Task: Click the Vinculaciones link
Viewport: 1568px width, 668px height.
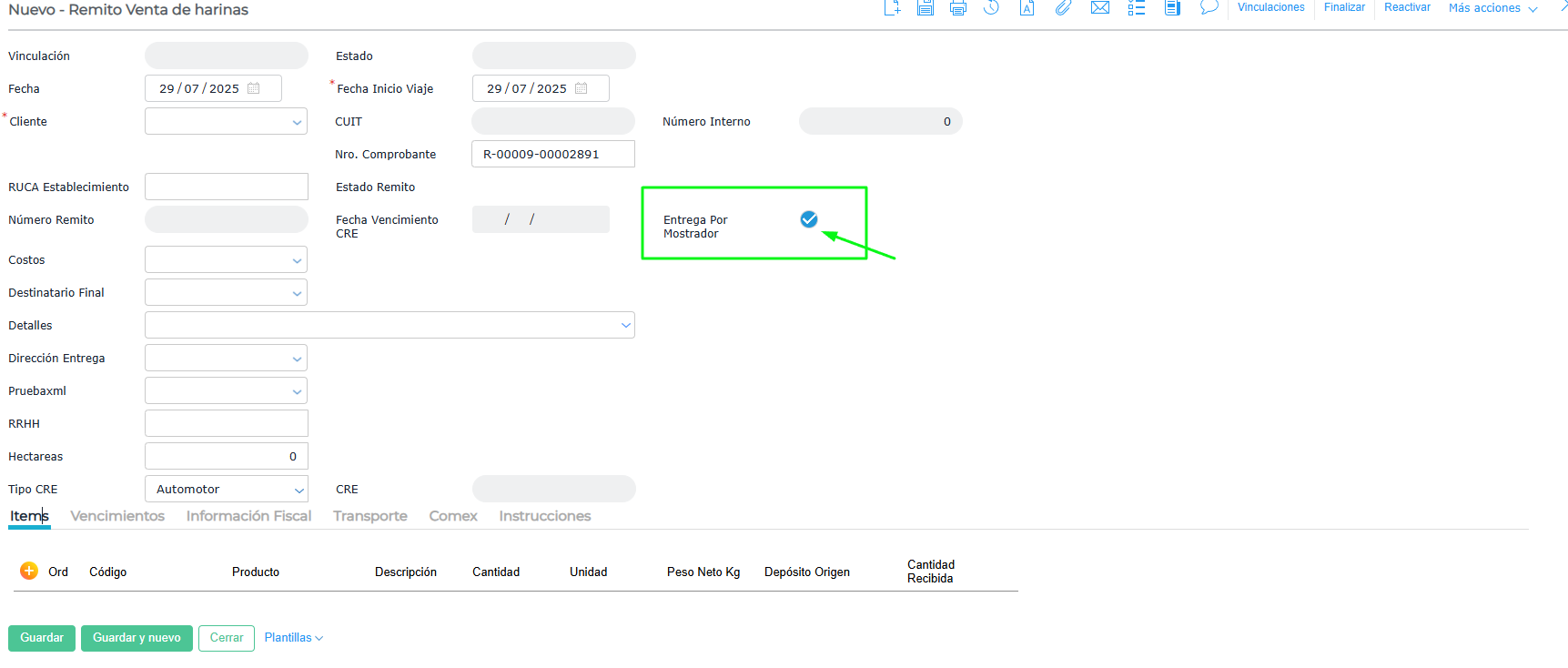Action: click(1270, 7)
